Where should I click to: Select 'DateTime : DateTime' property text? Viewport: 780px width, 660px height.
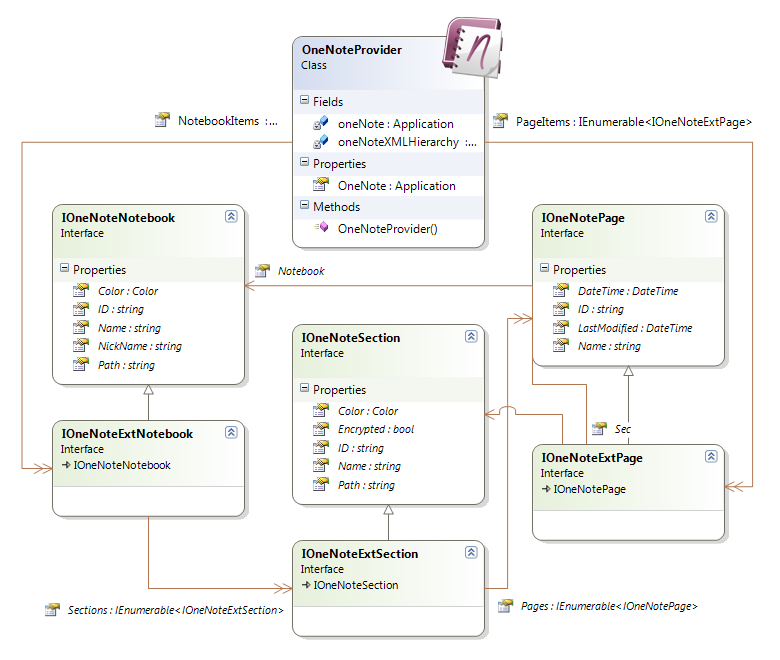point(628,291)
